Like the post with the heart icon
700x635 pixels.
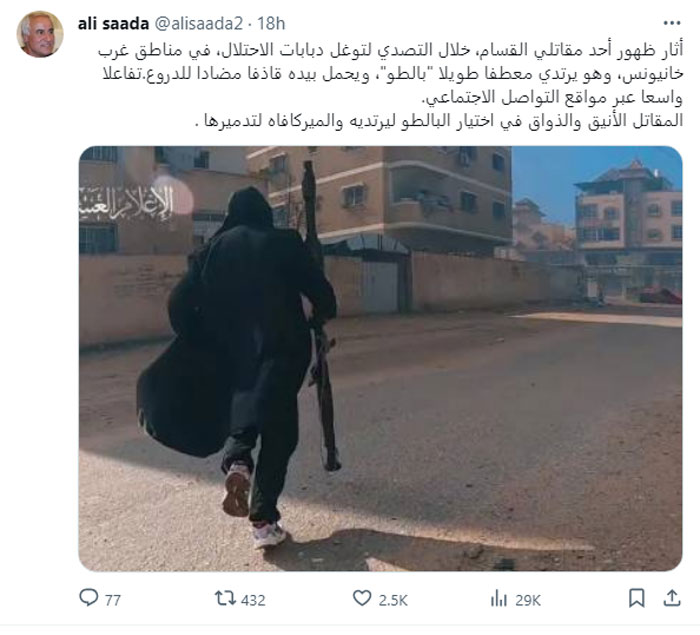(362, 598)
